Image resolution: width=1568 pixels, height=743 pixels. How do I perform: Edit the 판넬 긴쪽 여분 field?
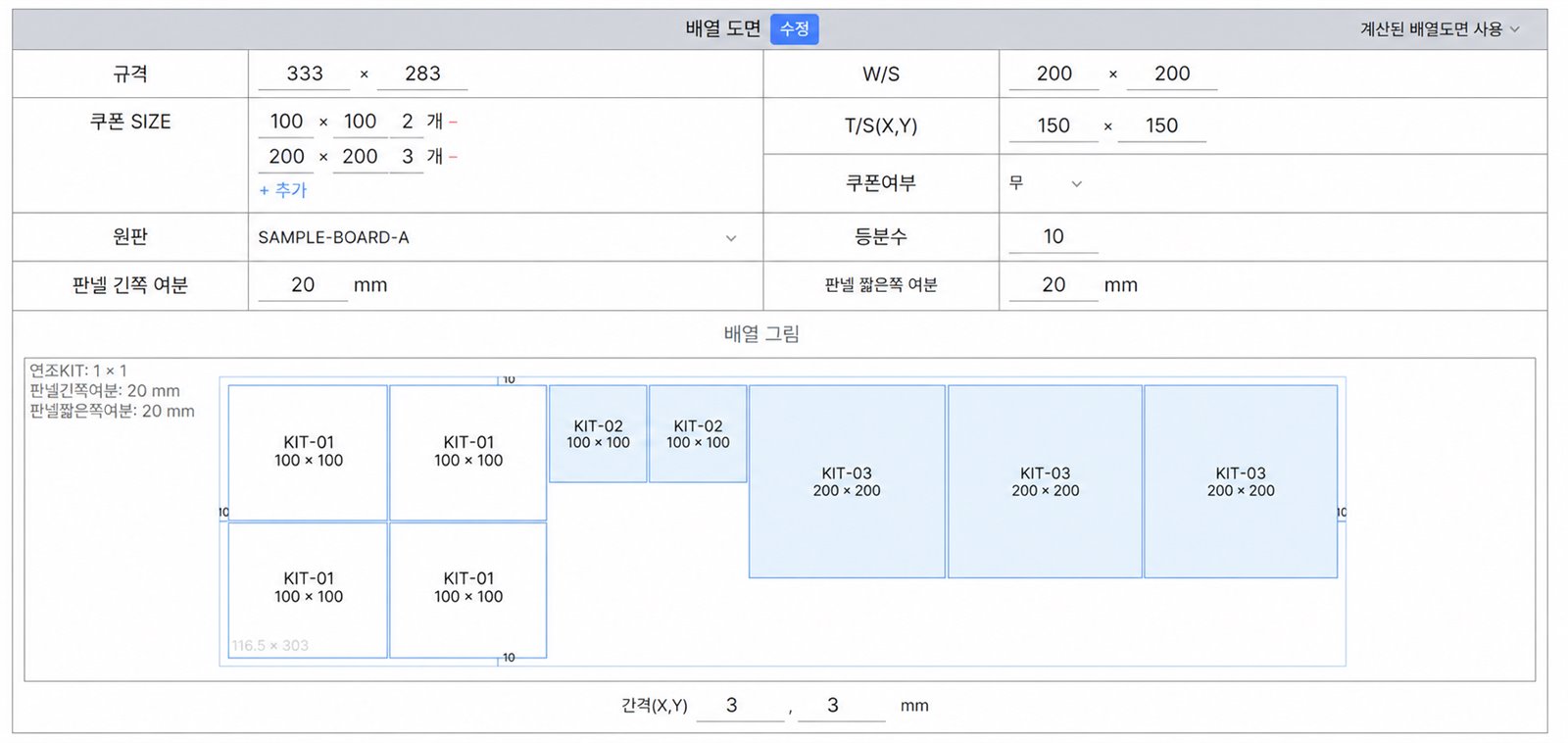click(303, 285)
